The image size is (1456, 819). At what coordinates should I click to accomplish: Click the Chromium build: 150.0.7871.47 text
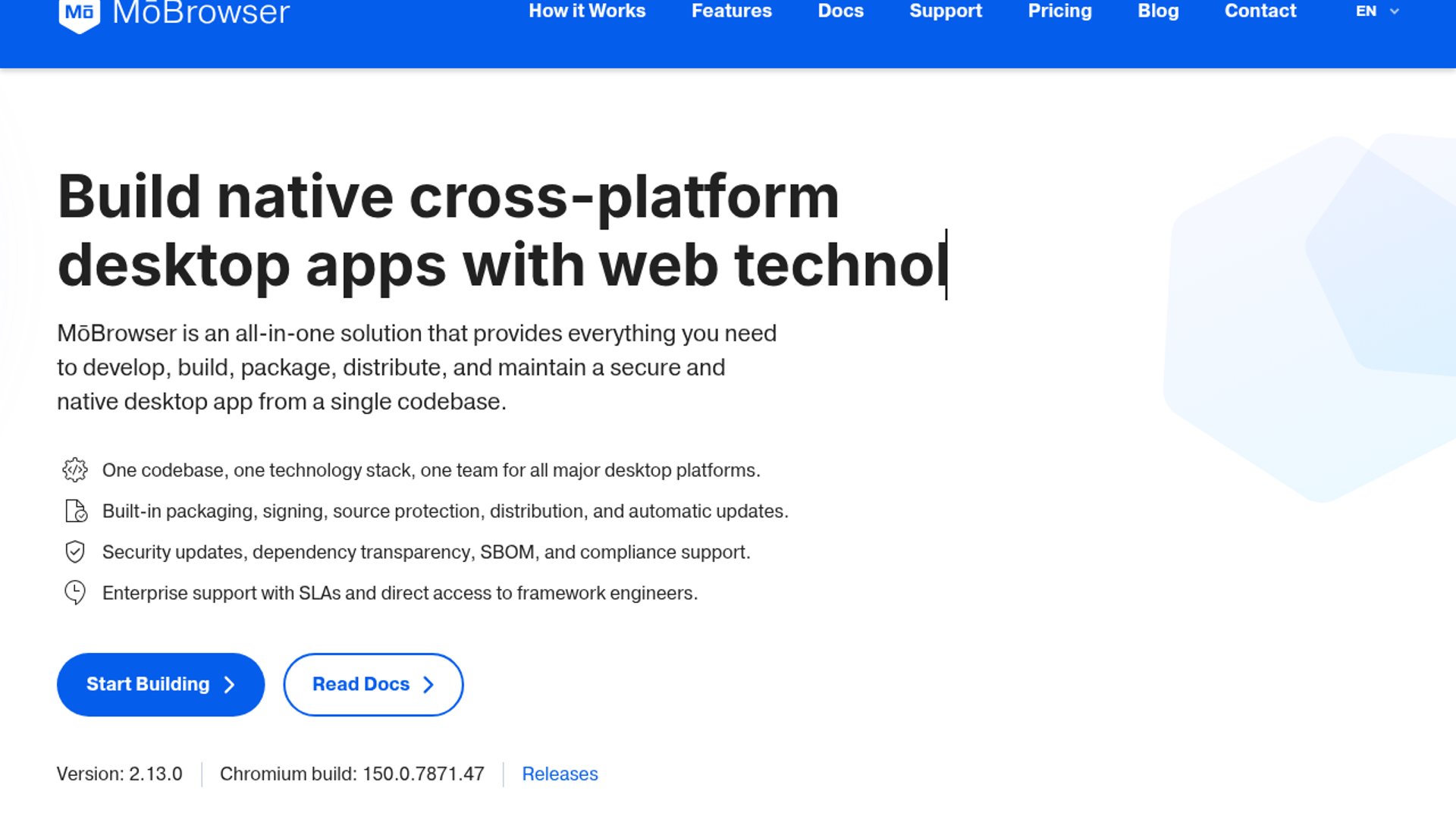click(x=352, y=774)
